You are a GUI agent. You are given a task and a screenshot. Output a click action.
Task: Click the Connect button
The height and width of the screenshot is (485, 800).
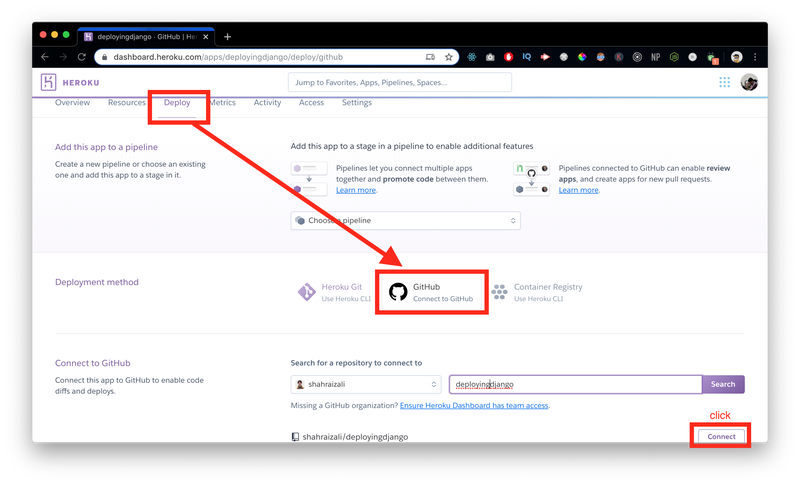[x=721, y=437]
